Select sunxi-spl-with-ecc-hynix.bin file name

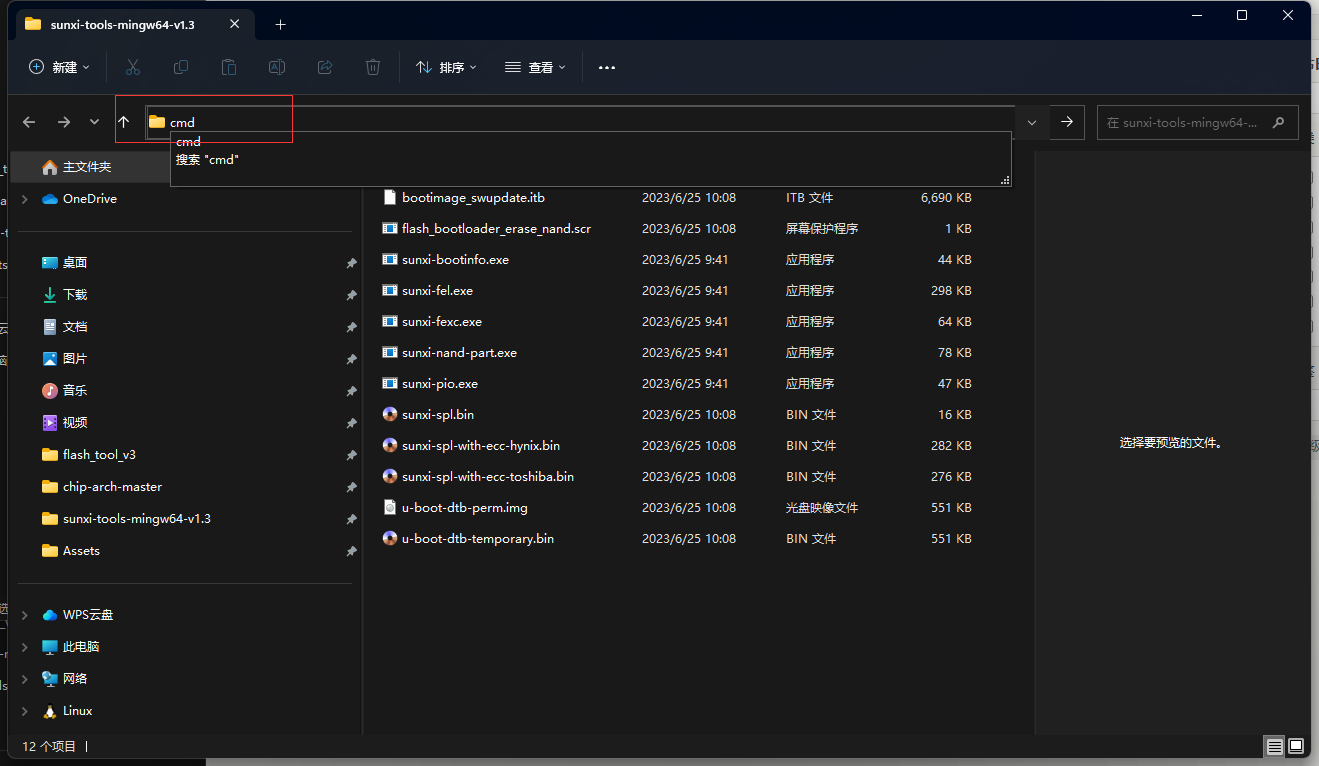click(481, 445)
